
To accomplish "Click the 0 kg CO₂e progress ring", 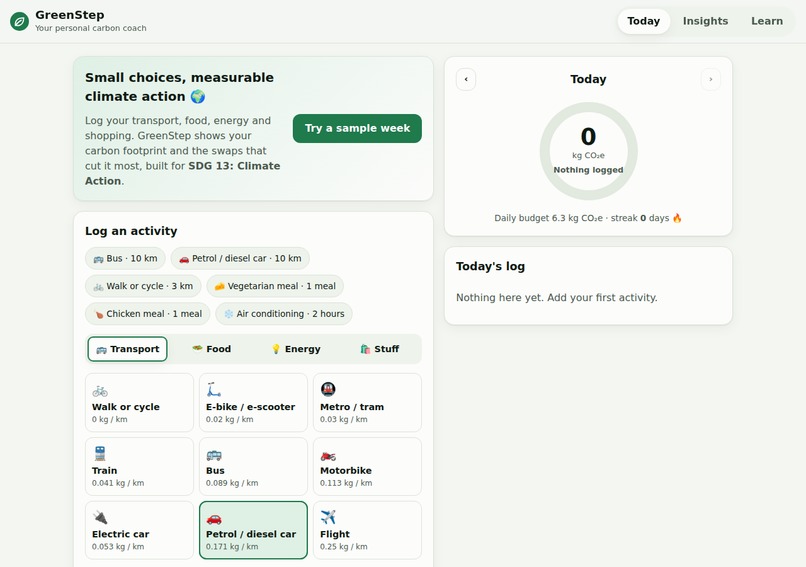I will [589, 151].
